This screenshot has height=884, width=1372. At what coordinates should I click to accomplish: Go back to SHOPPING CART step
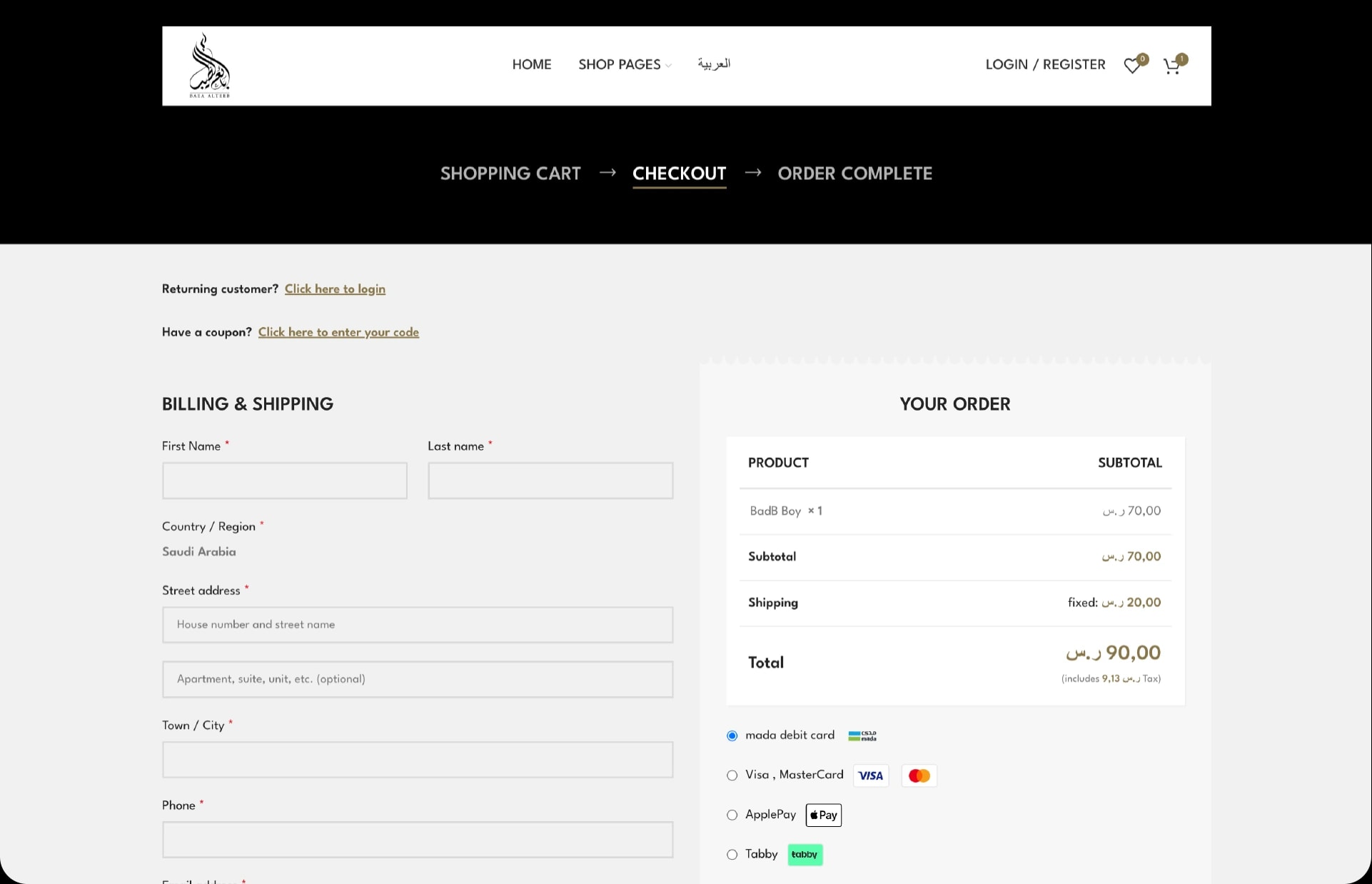coord(510,174)
